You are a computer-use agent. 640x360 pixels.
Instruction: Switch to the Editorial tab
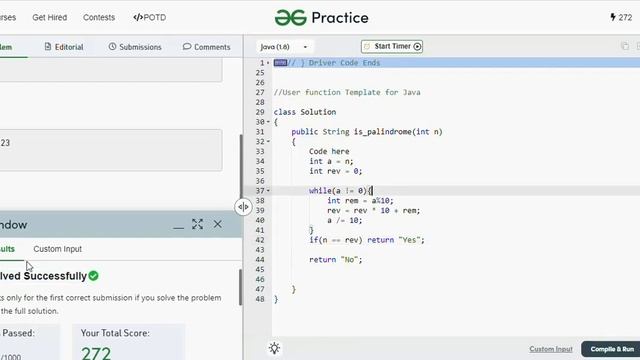point(64,47)
